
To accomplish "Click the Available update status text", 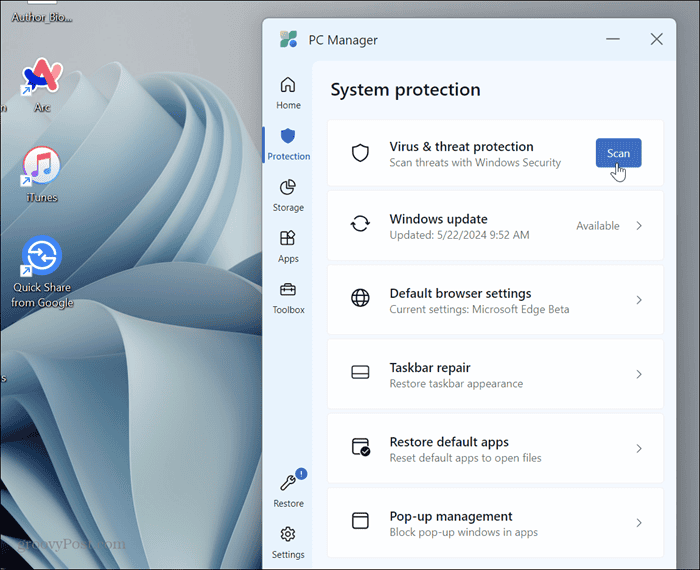I will click(x=597, y=226).
